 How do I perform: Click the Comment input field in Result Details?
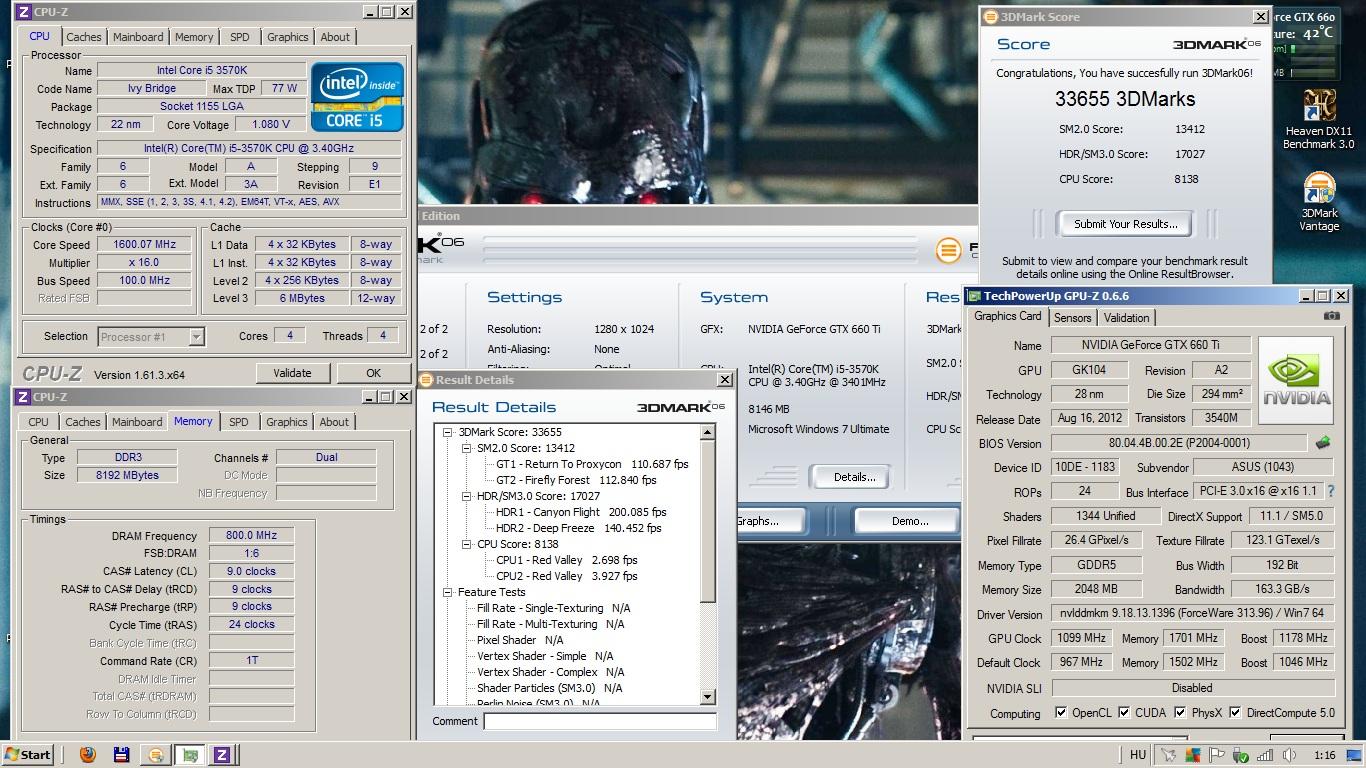pyautogui.click(x=600, y=721)
